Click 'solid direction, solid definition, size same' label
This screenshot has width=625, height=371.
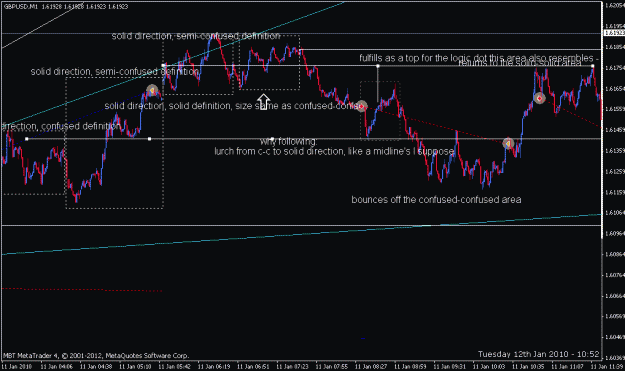coord(233,106)
